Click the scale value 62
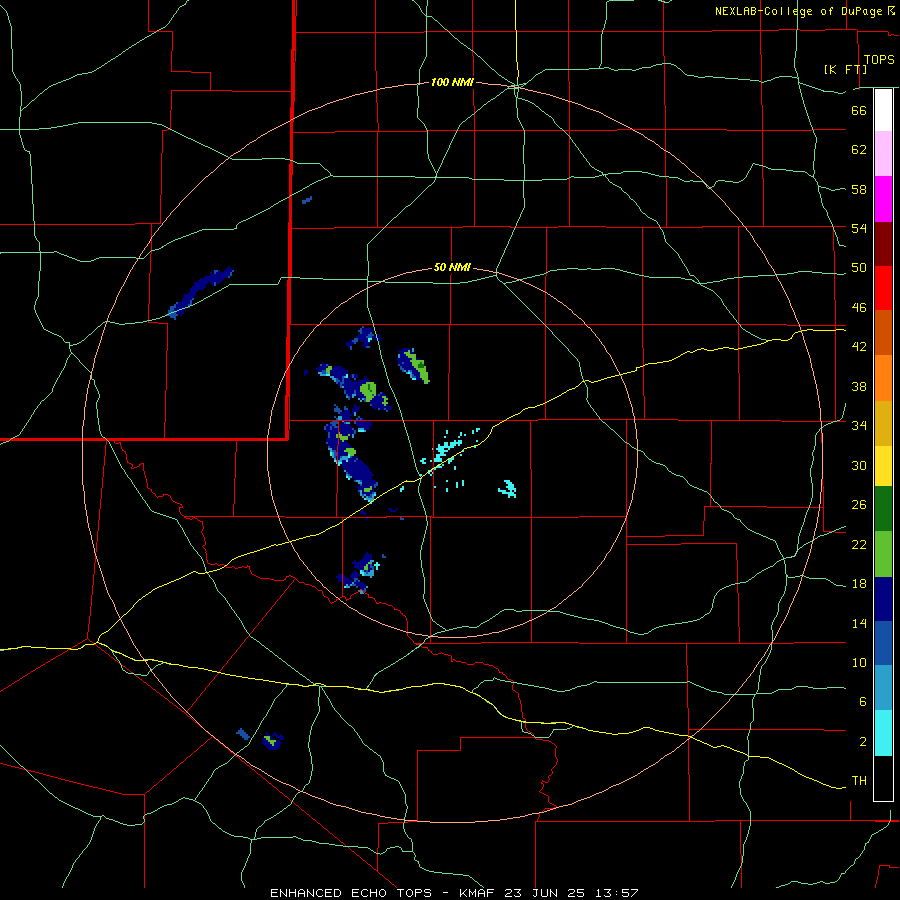Image resolution: width=900 pixels, height=900 pixels. (859, 150)
